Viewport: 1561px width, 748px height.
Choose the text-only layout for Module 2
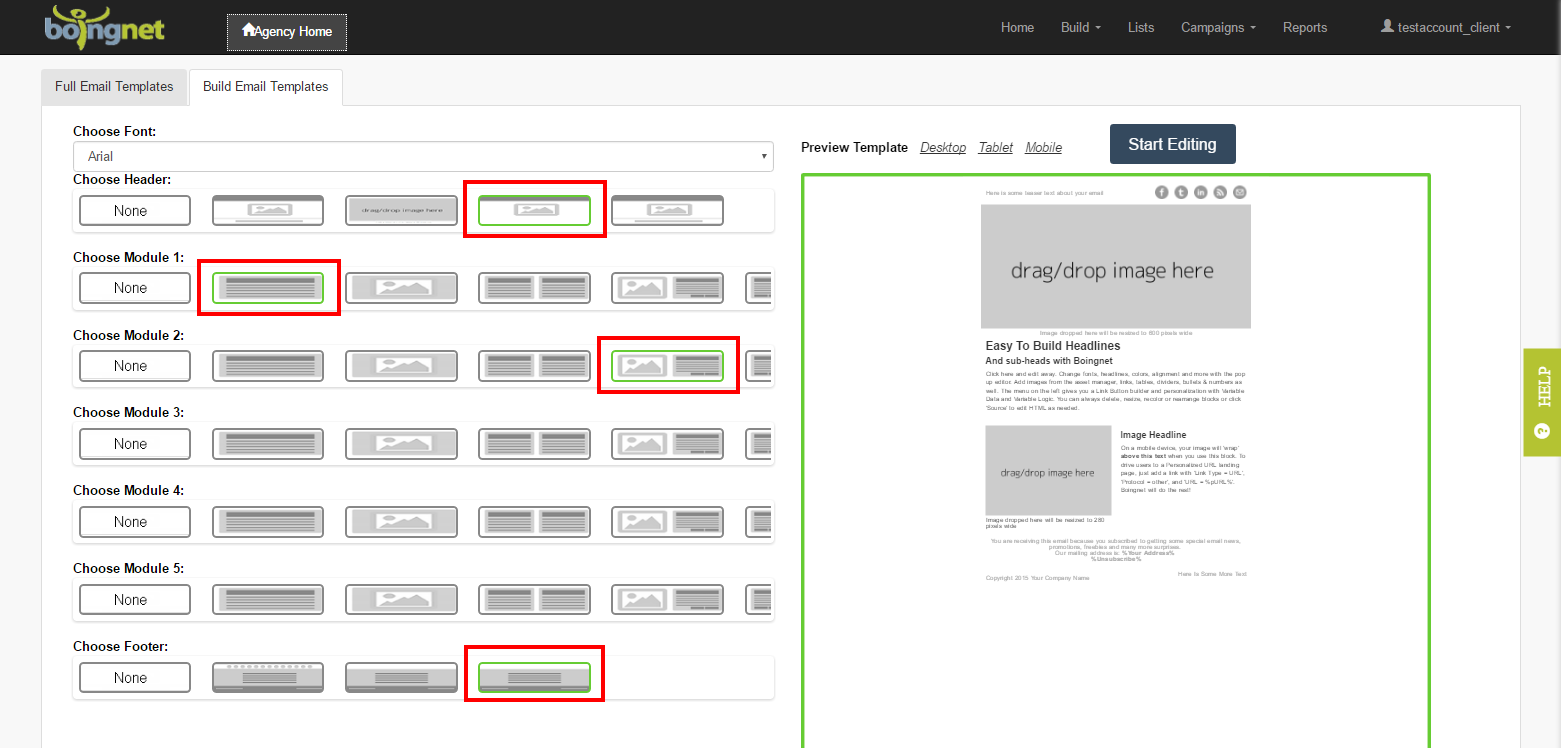pyautogui.click(x=268, y=366)
